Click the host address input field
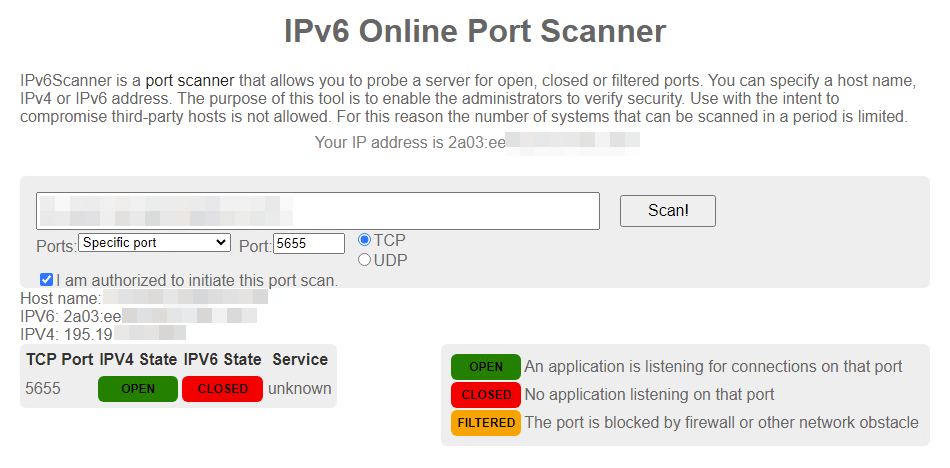950x468 pixels. (318, 211)
